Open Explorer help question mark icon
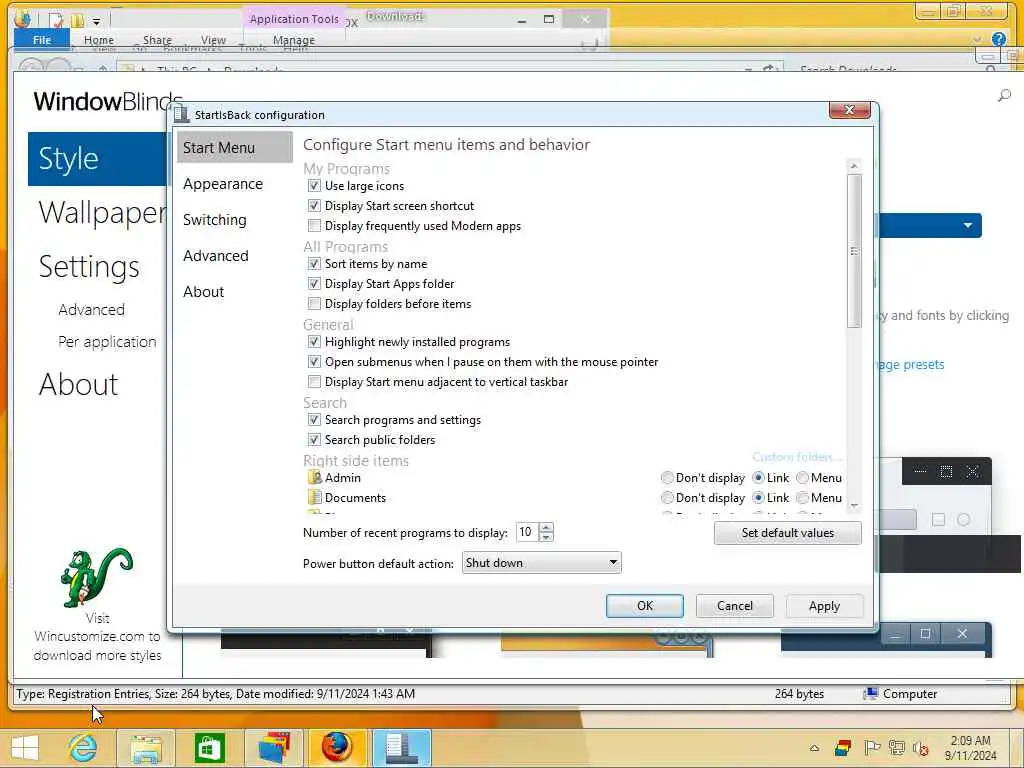Image resolution: width=1024 pixels, height=768 pixels. point(999,39)
